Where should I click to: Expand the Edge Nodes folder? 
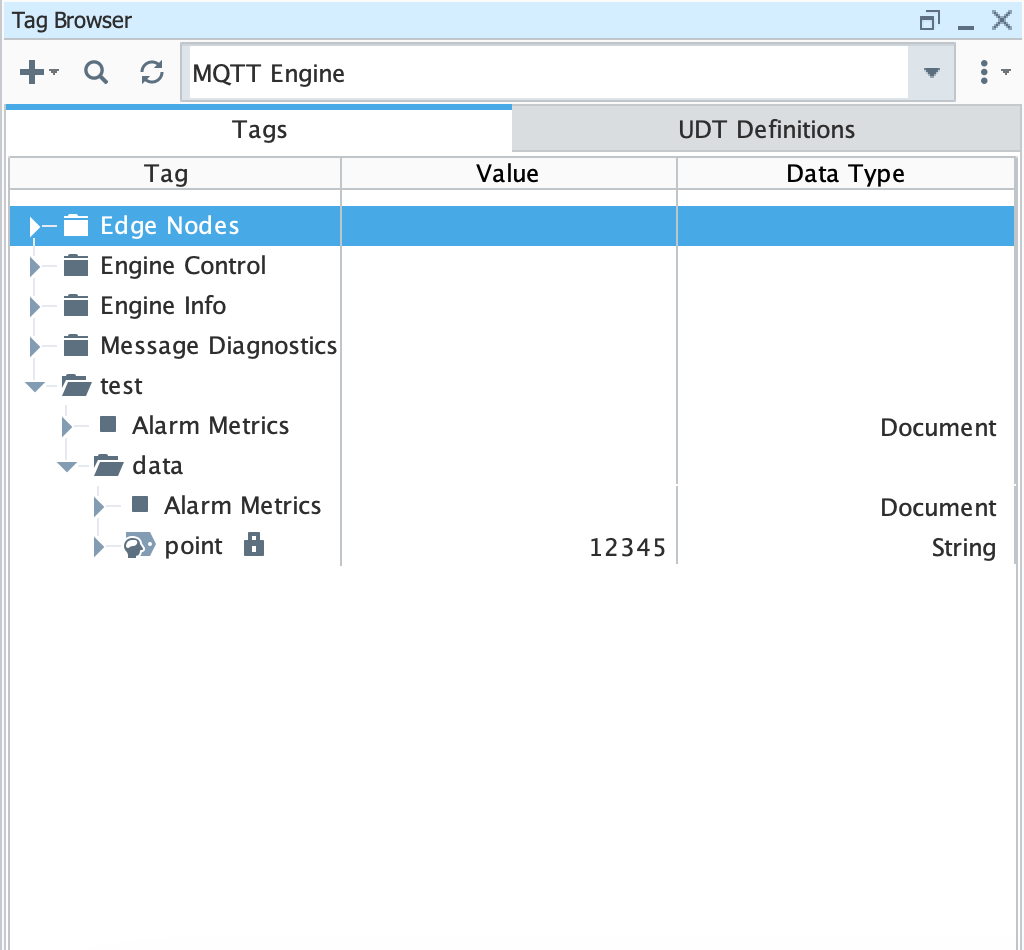[x=35, y=227]
